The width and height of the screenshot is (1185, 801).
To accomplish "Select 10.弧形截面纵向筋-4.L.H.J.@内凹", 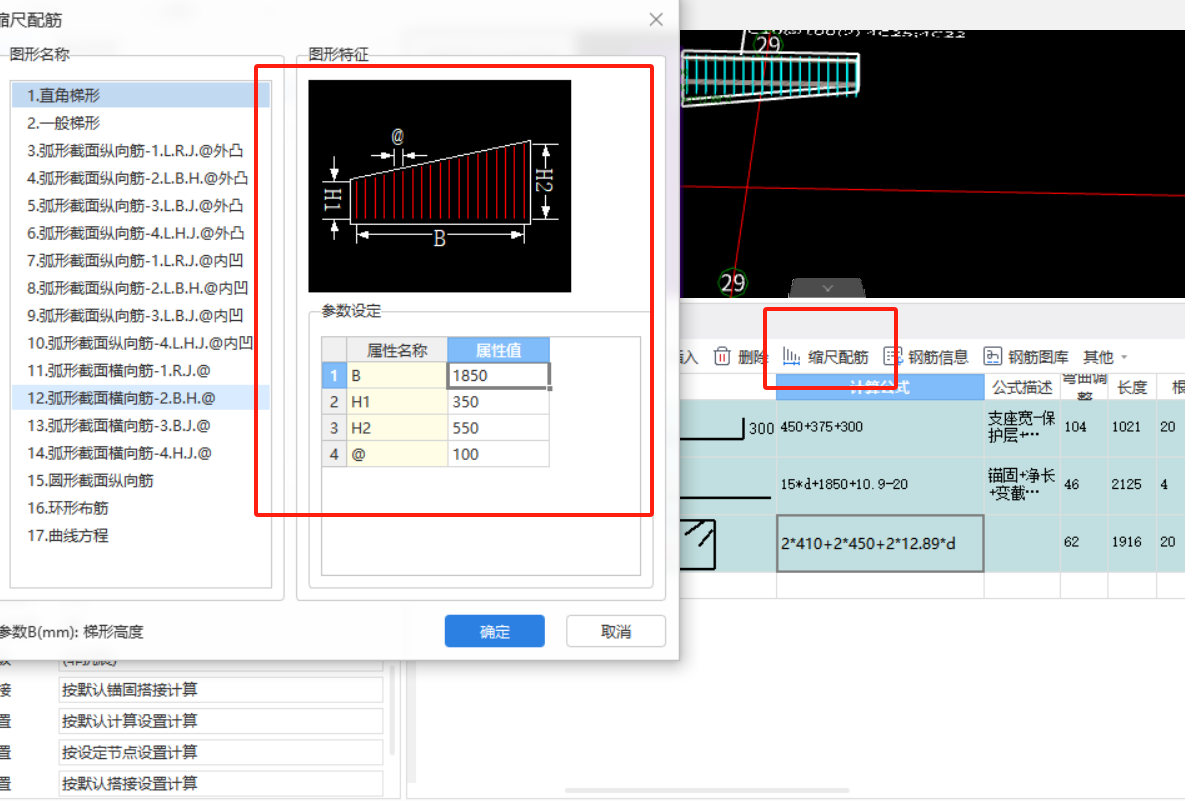I will [x=141, y=343].
